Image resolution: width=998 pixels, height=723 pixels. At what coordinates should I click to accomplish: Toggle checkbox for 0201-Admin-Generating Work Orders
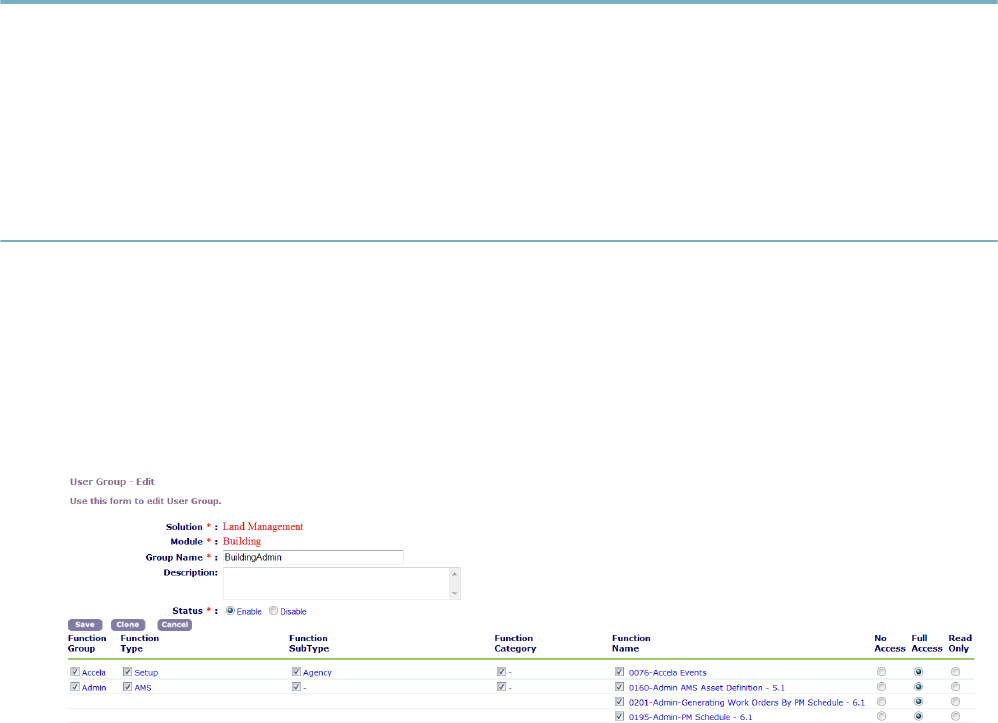click(x=619, y=702)
